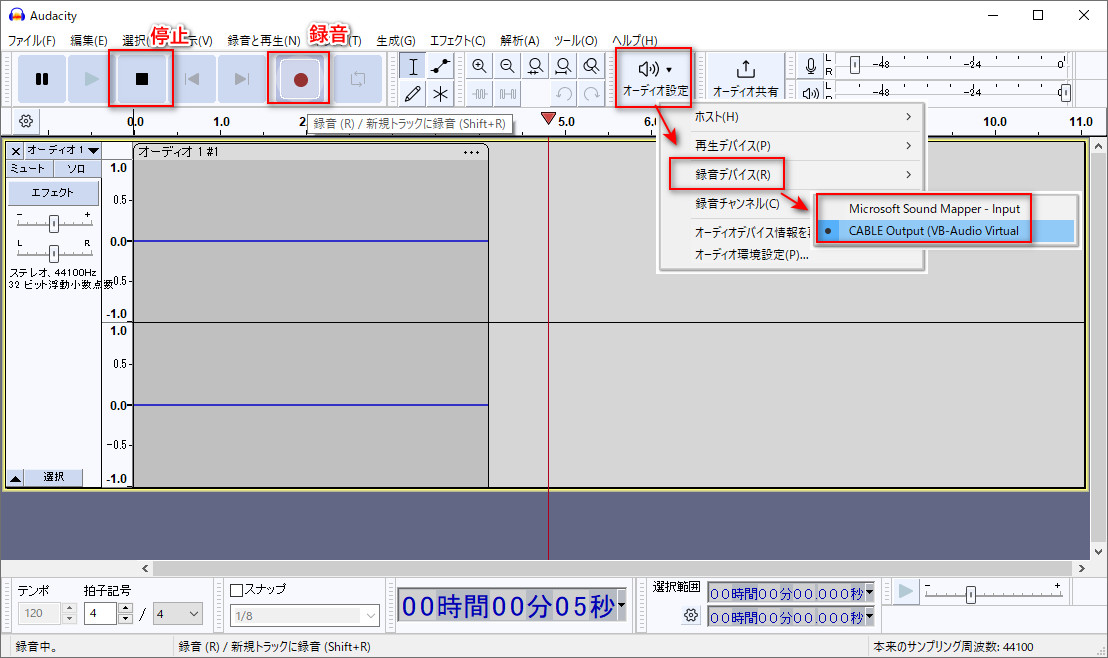Open the ツール(O) menu
This screenshot has width=1108, height=658.
click(x=575, y=41)
